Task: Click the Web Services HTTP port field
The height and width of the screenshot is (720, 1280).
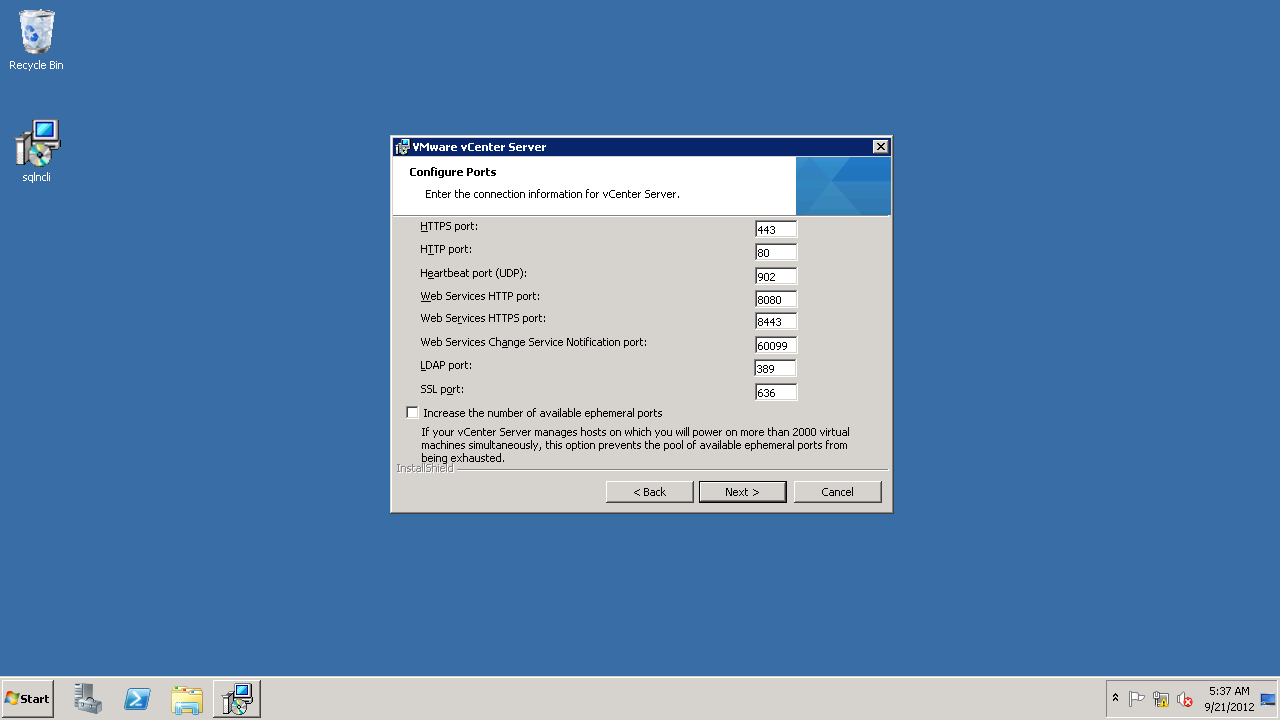Action: [776, 300]
